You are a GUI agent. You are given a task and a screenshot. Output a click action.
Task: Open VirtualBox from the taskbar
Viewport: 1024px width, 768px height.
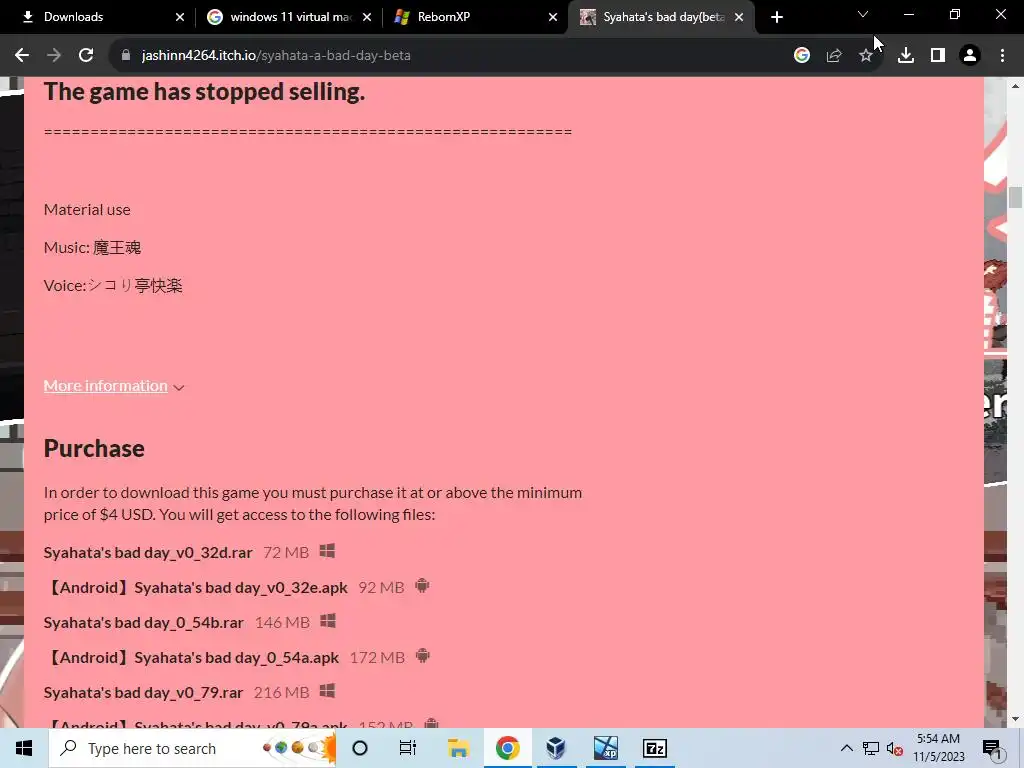click(556, 748)
